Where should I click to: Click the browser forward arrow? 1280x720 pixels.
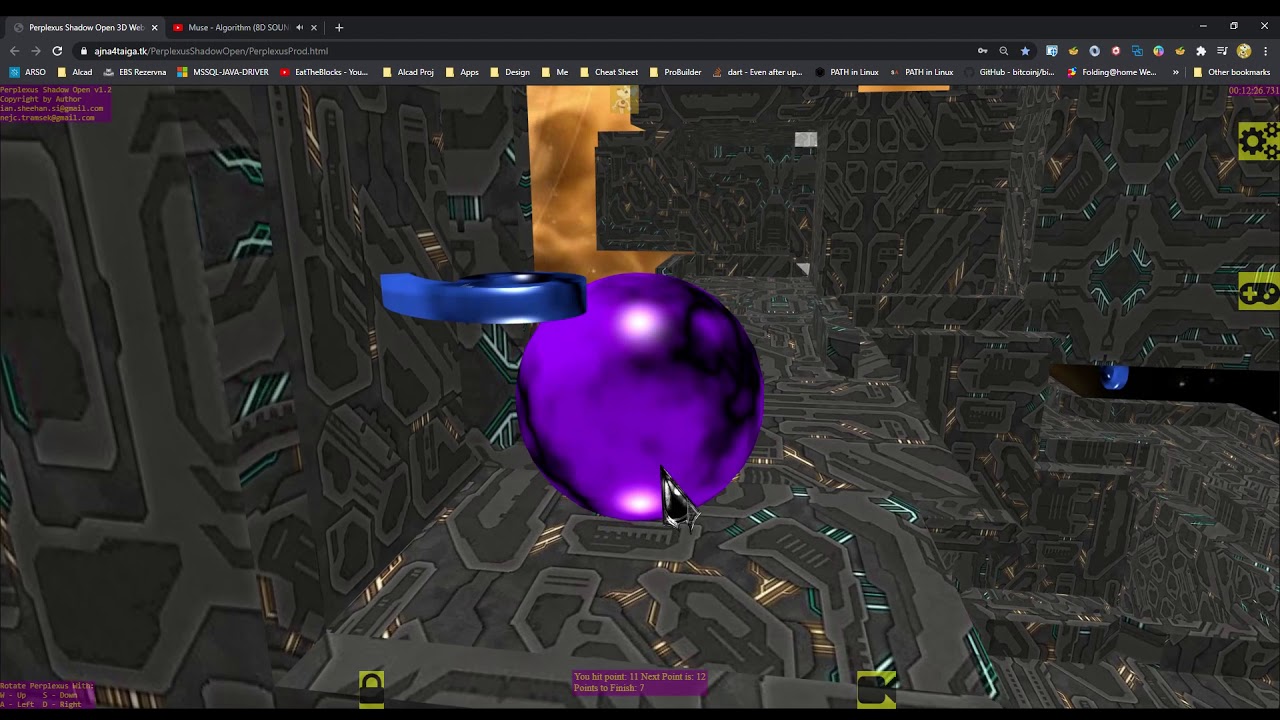click(35, 51)
